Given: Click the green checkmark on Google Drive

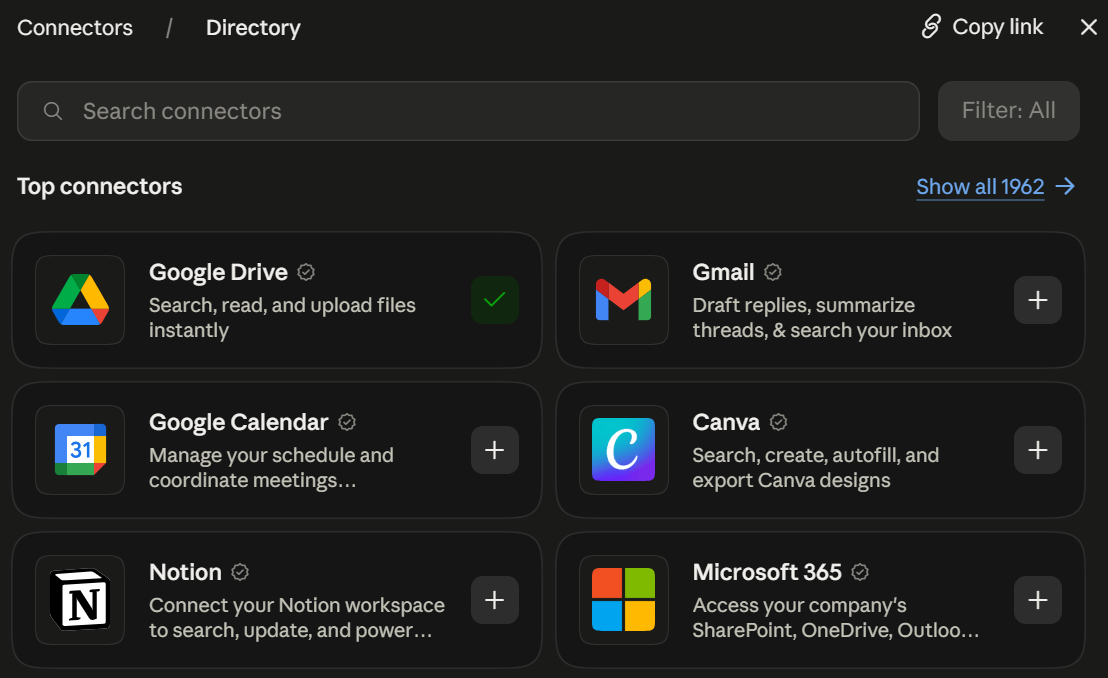Looking at the screenshot, I should [495, 300].
